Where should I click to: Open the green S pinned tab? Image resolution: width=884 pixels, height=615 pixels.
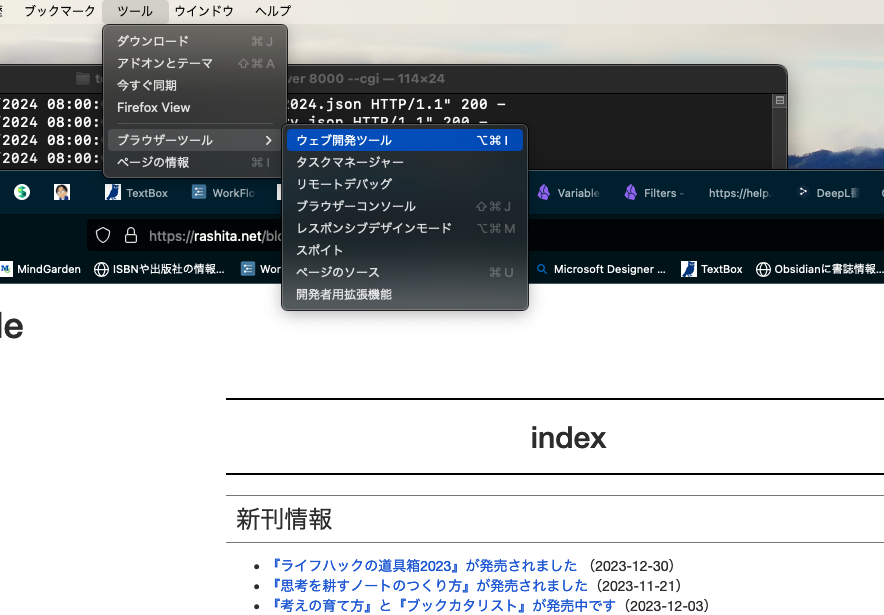pyautogui.click(x=22, y=192)
